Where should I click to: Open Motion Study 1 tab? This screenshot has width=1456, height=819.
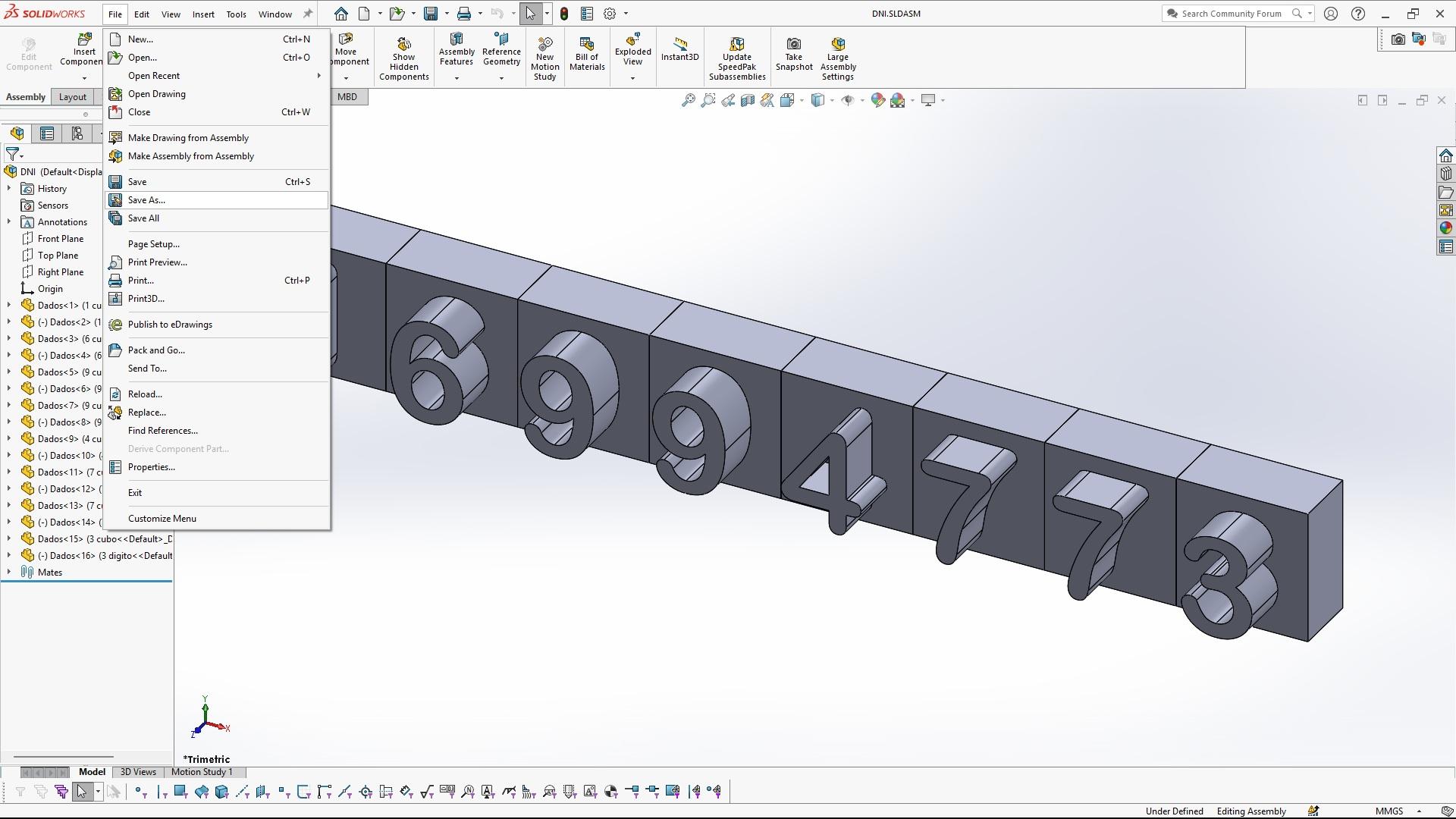tap(202, 772)
